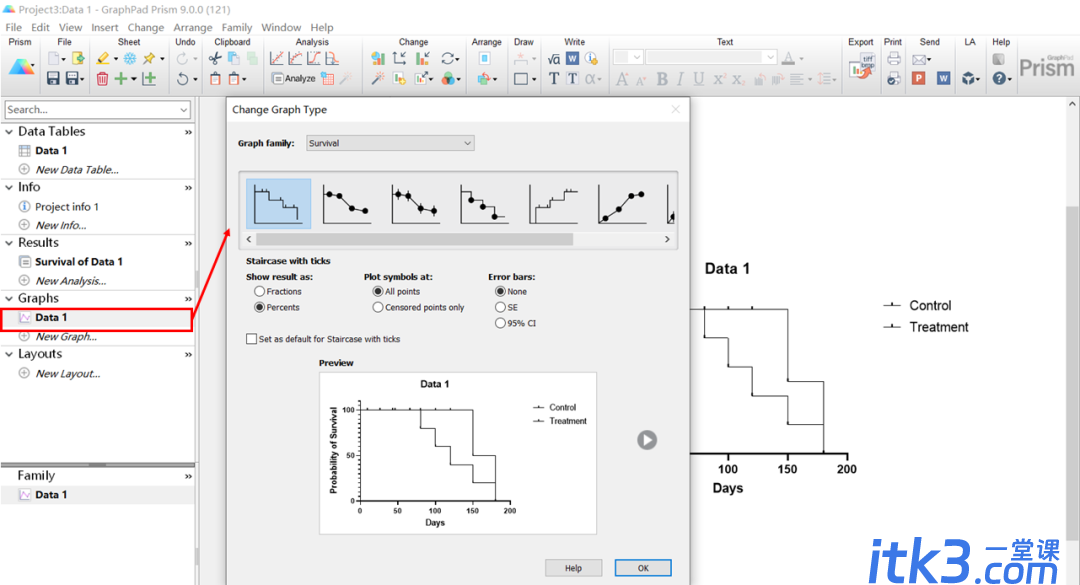This screenshot has height=585, width=1080.
Task: Open the Change menu
Action: [145, 28]
